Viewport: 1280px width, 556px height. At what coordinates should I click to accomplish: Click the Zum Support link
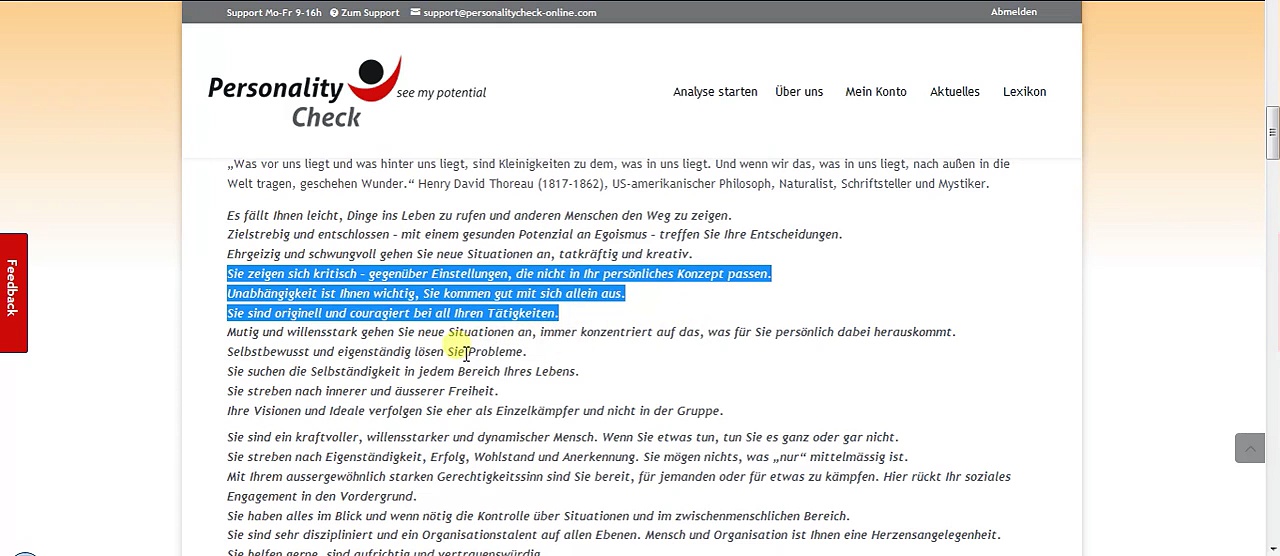pyautogui.click(x=370, y=13)
